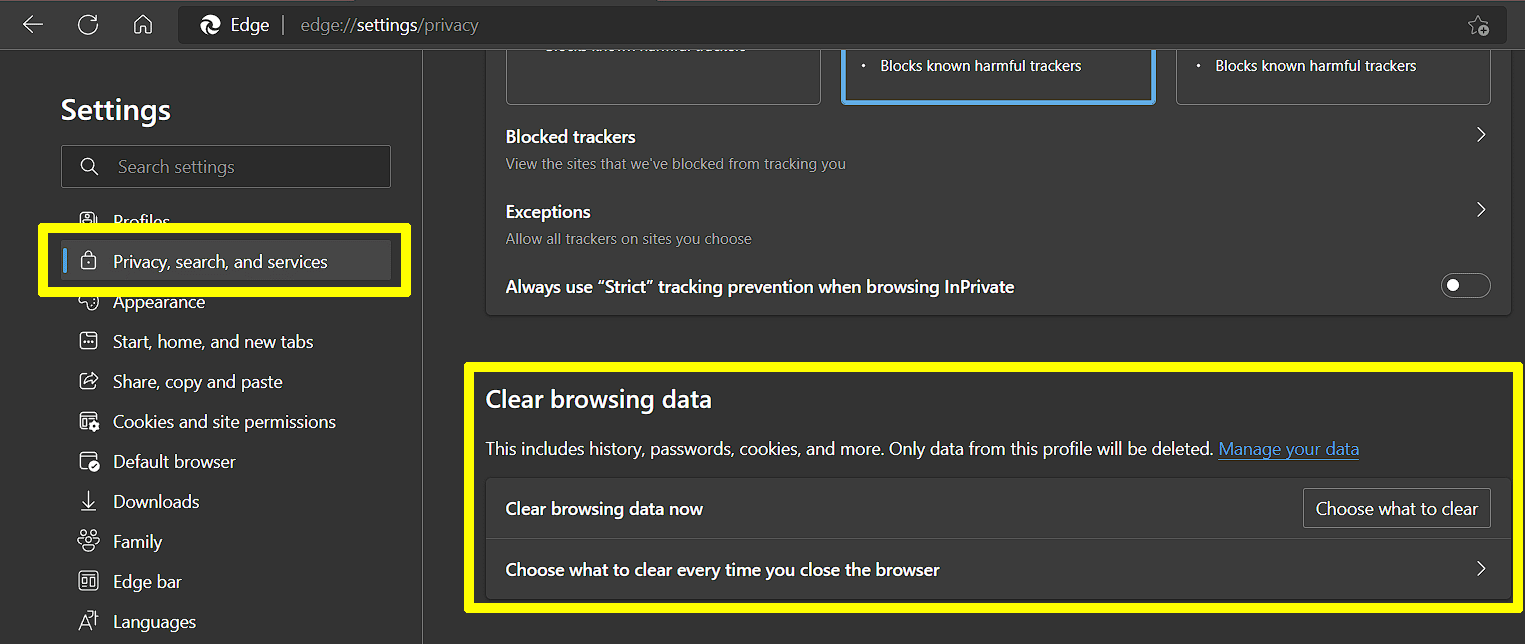
Task: Click the Edge bar icon in the sidebar
Action: click(90, 581)
